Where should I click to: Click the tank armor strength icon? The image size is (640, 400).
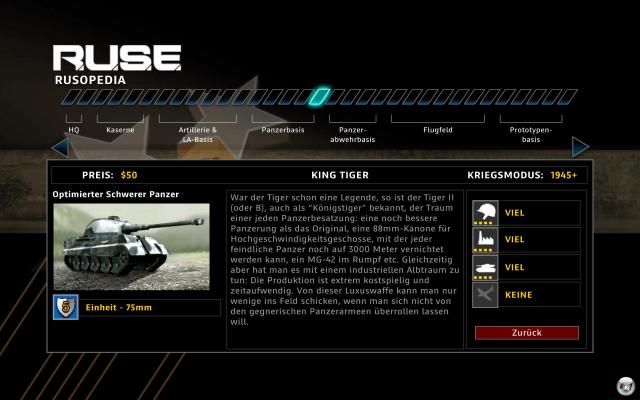(485, 267)
